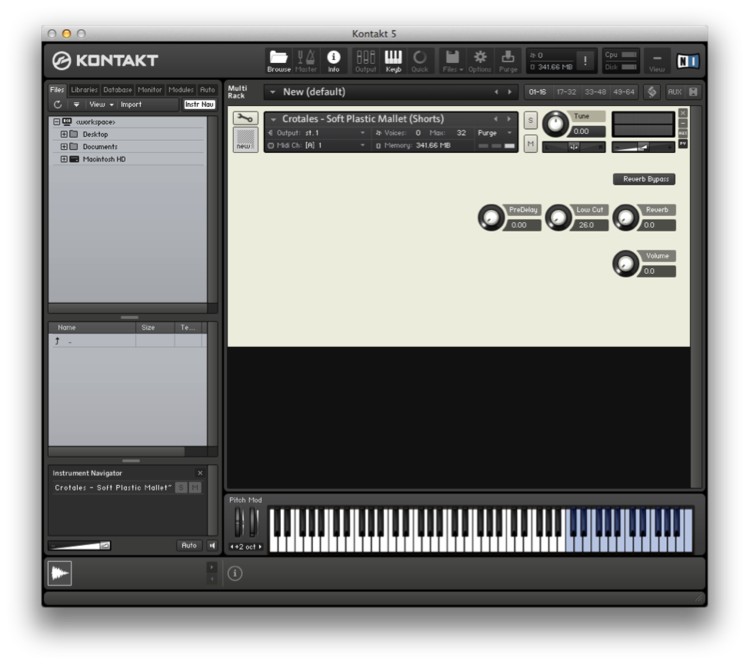Screen dimensions: 750x665
Task: Switch to the Modules tab
Action: [181, 90]
